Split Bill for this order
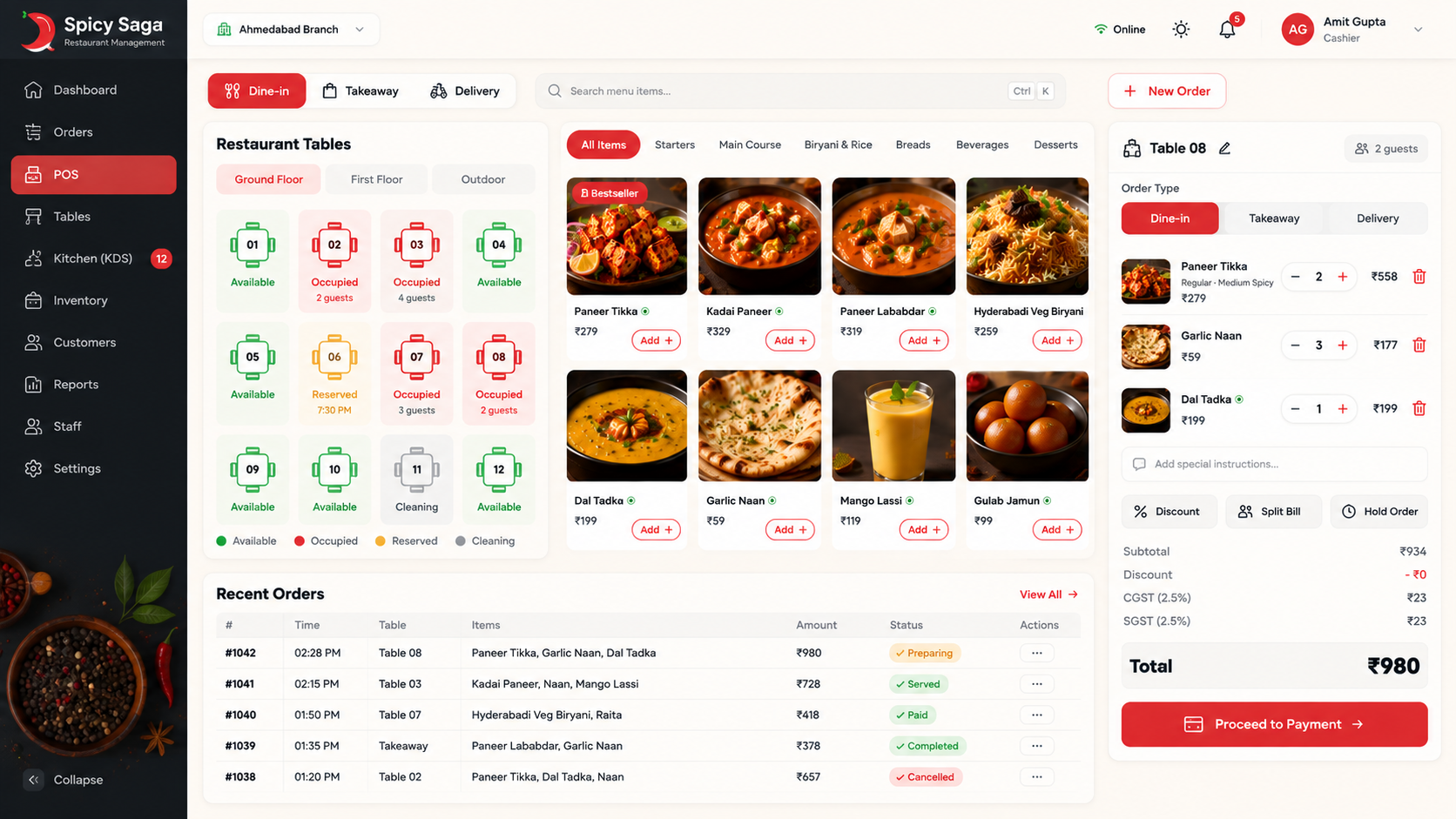Screen dimensions: 1456x819 [x=1273, y=512]
